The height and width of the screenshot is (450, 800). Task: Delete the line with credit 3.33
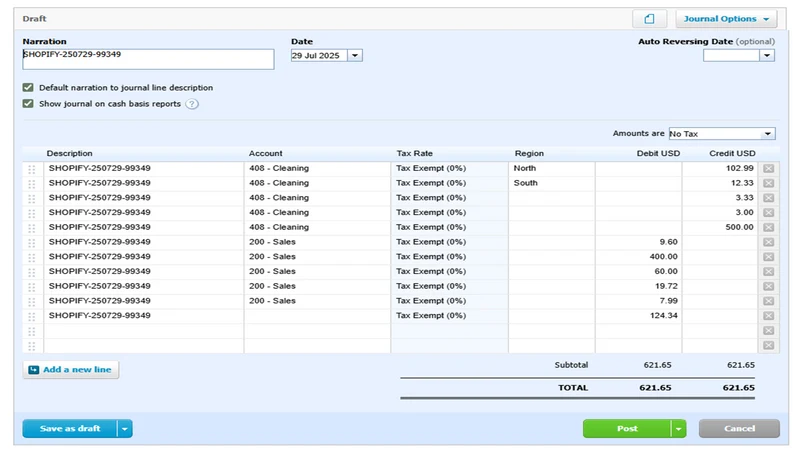coord(768,198)
